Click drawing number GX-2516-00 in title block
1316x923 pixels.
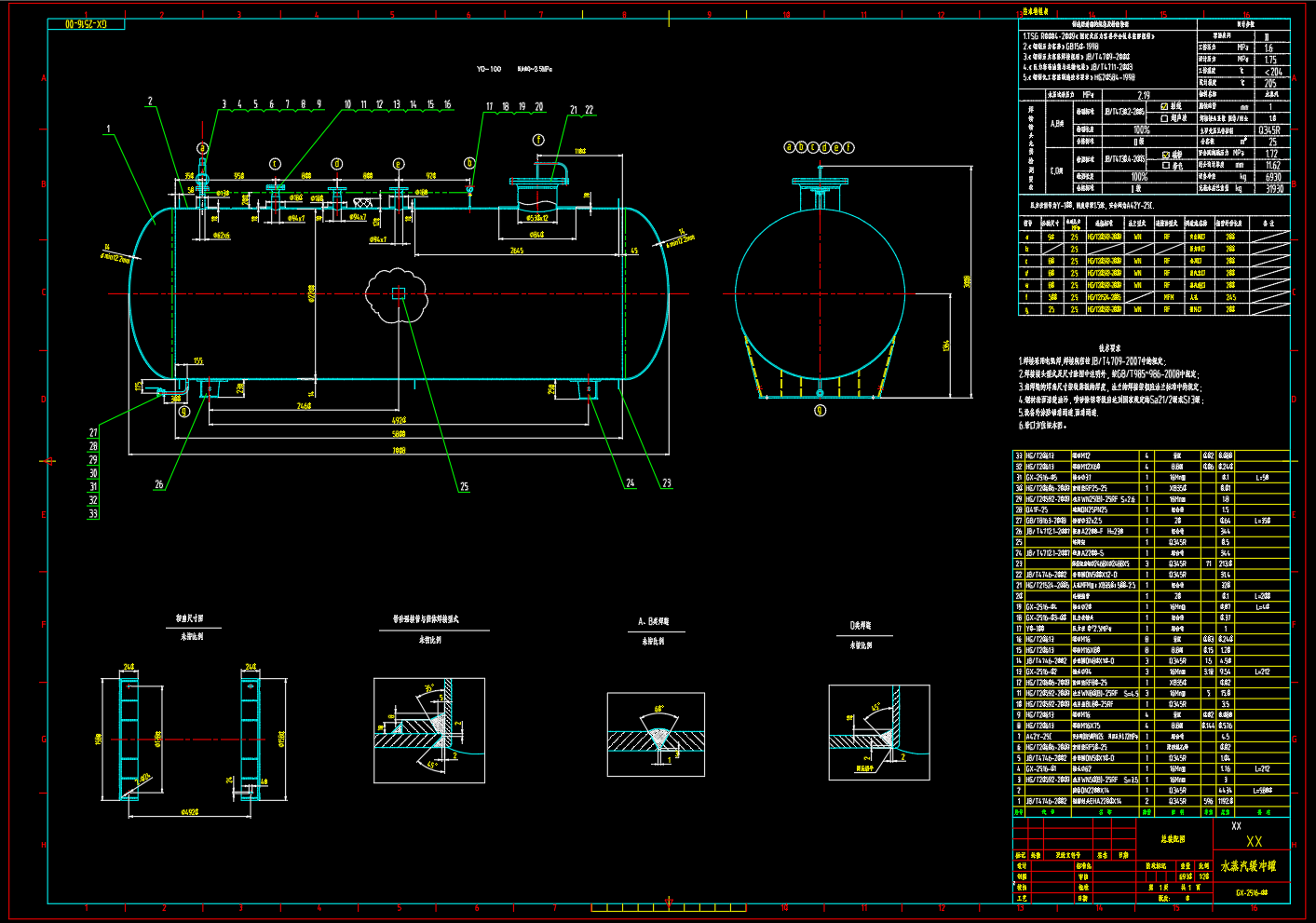(1252, 893)
